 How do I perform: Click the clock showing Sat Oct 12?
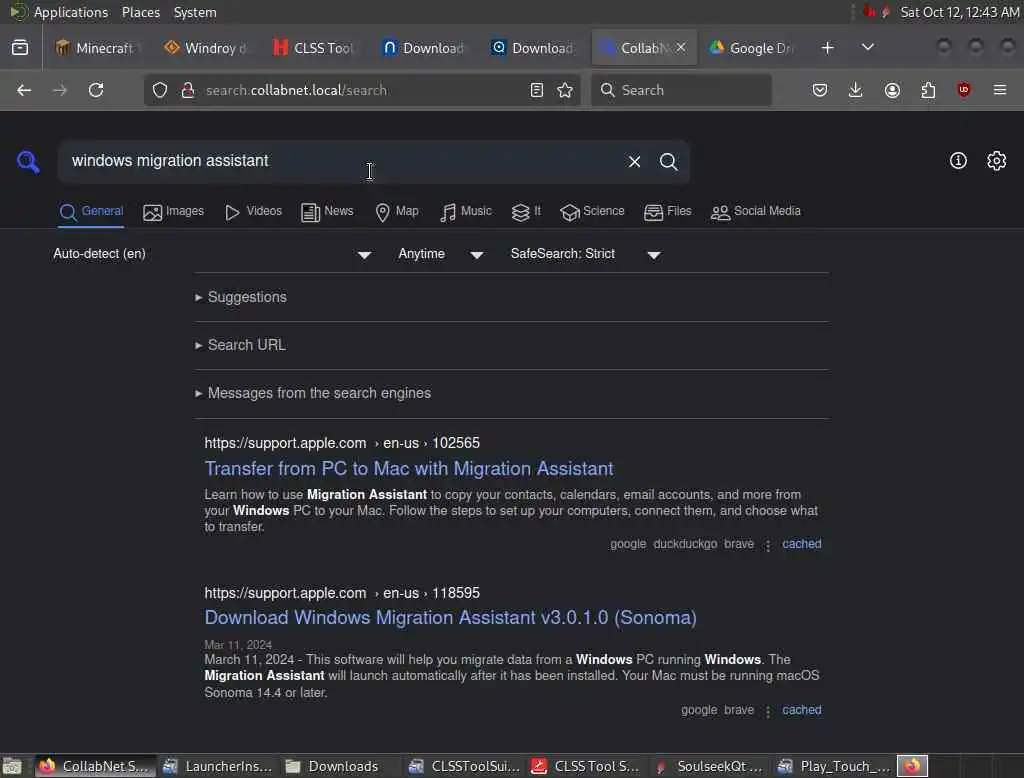959,12
